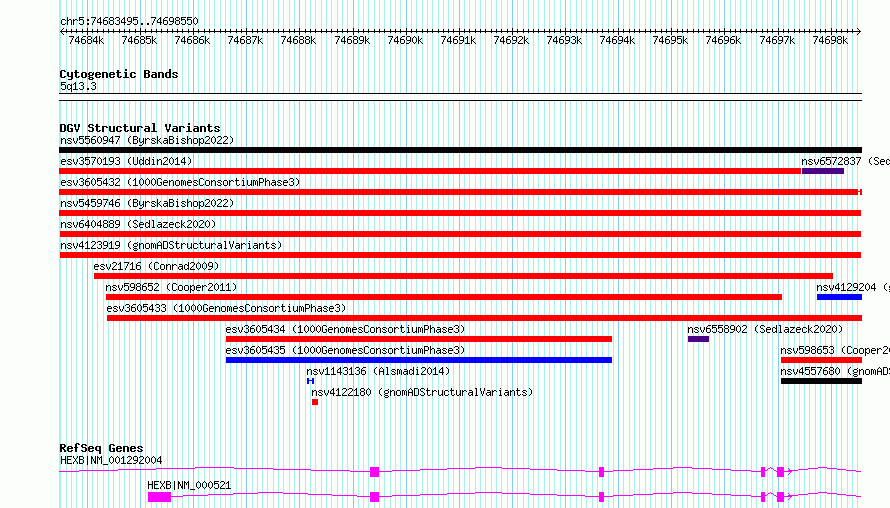Click the nsv5459746 red variant bar

[460, 213]
